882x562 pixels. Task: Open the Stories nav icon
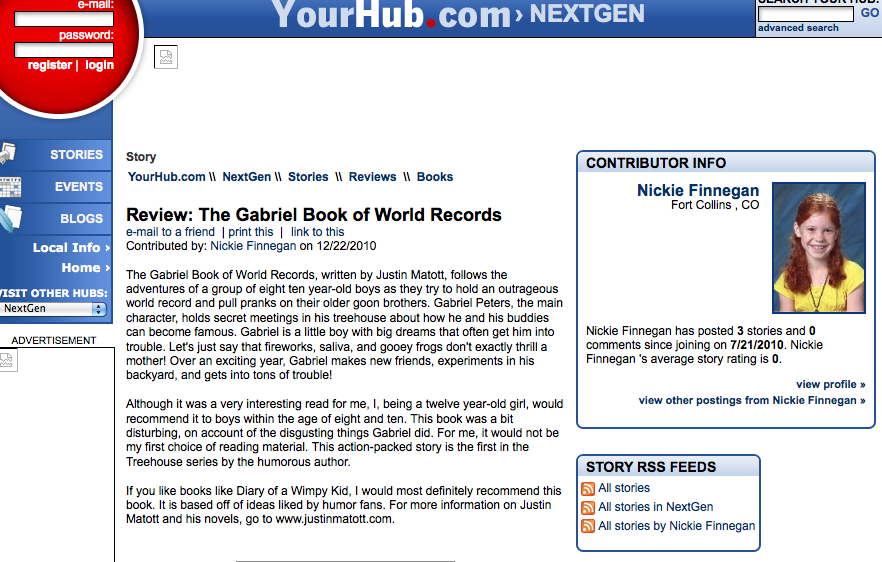(8, 154)
